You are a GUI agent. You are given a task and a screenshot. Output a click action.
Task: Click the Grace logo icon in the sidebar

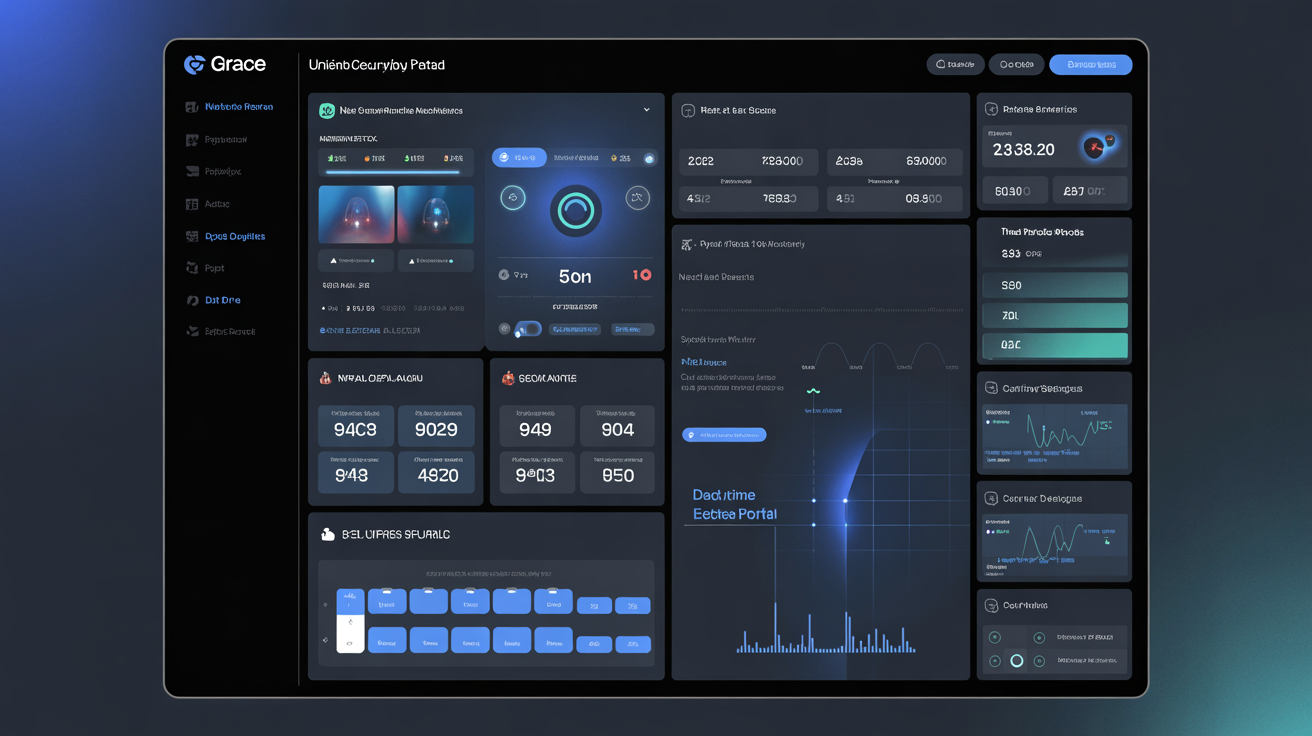[x=192, y=64]
